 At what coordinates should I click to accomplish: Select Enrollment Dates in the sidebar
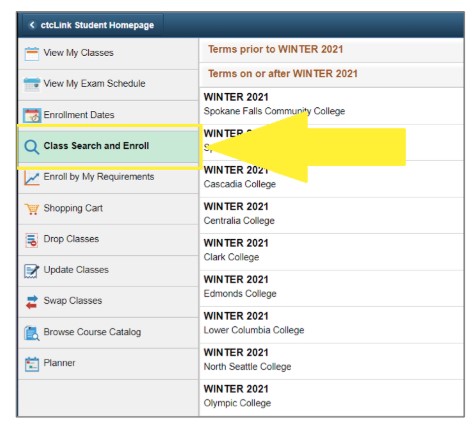click(x=108, y=116)
